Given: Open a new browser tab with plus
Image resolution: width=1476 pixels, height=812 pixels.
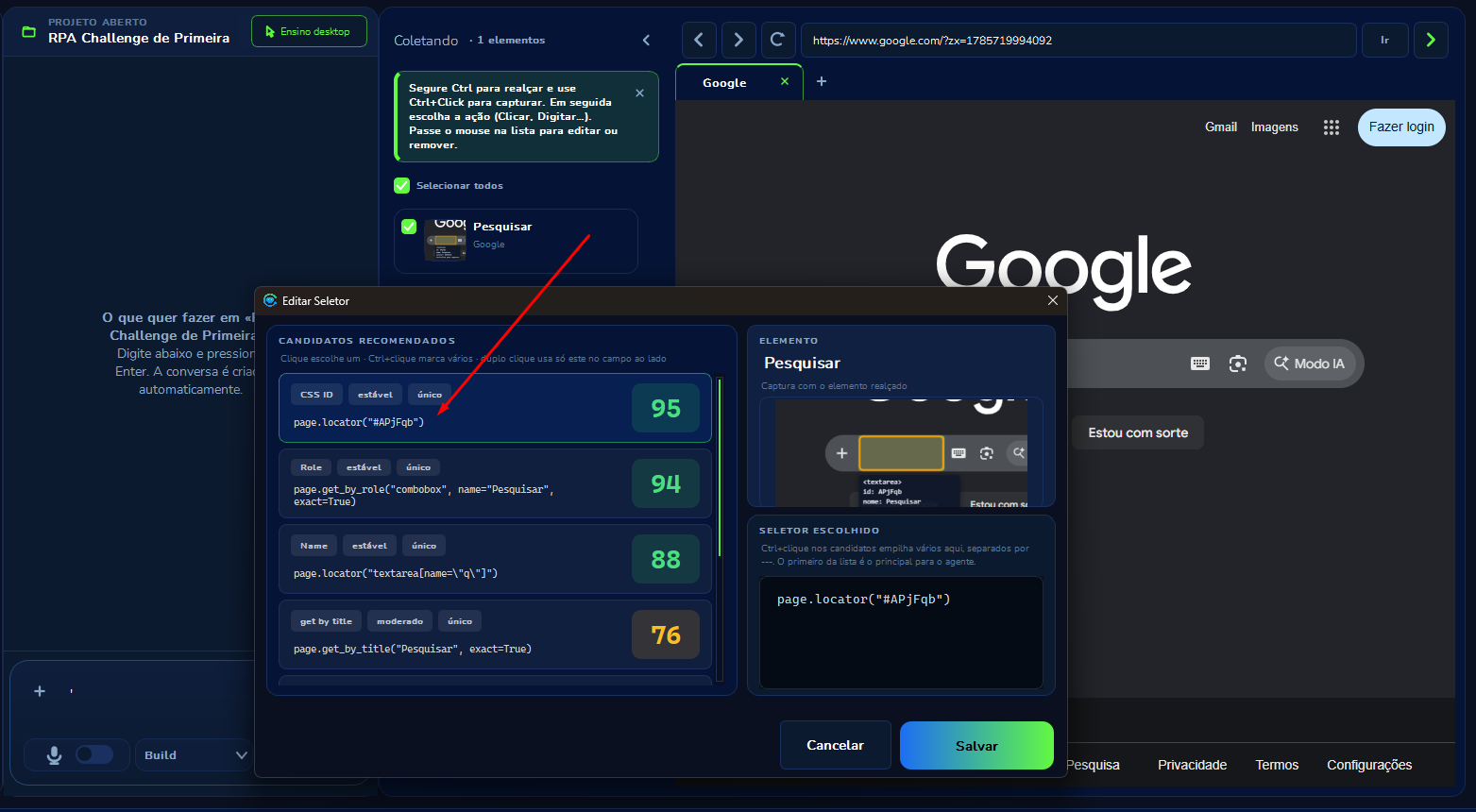Looking at the screenshot, I should (822, 81).
